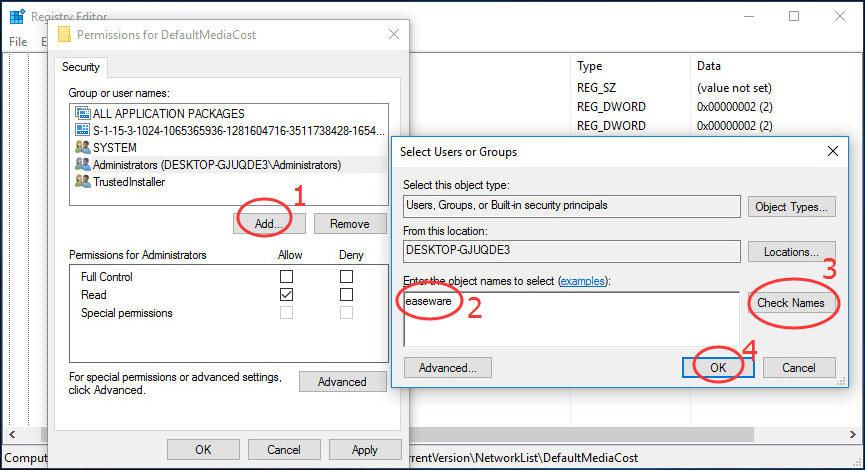Open Advanced permission settings in Permissions dialog
Screen dimensions: 865x470
click(x=343, y=382)
